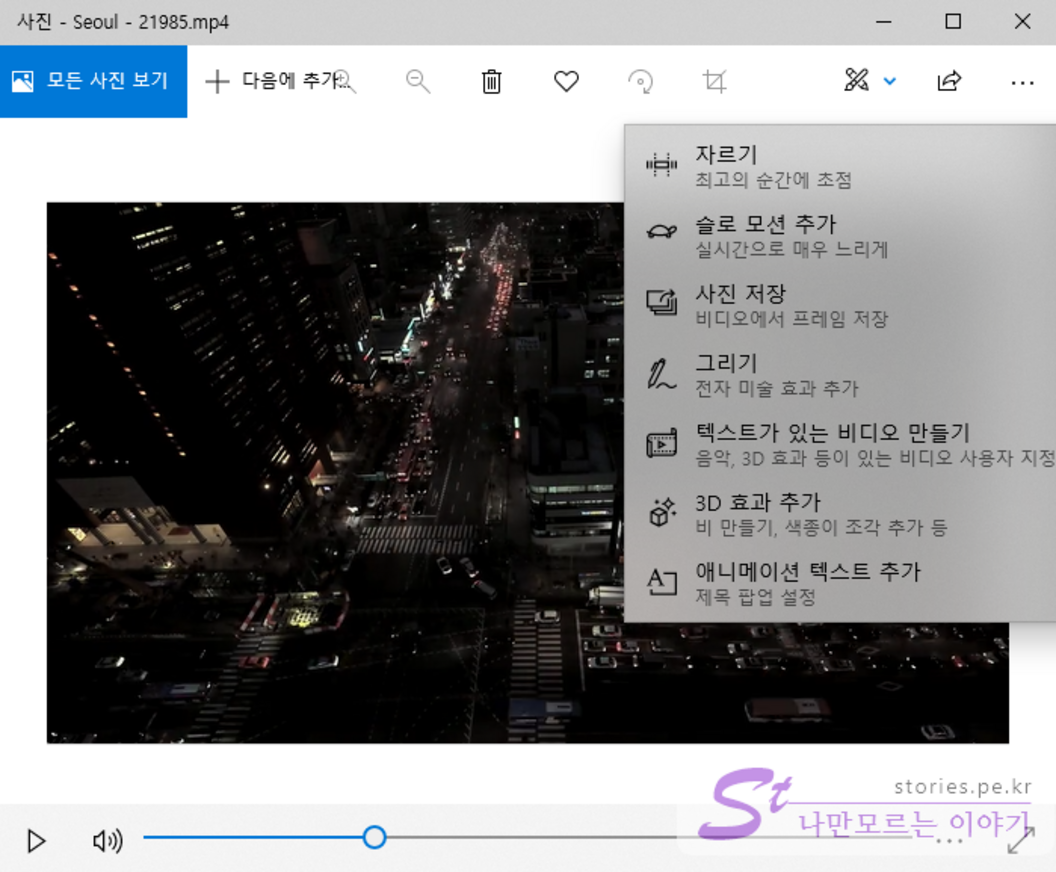The image size is (1056, 872).
Task: Click the rotate icon in toolbar
Action: click(x=640, y=82)
